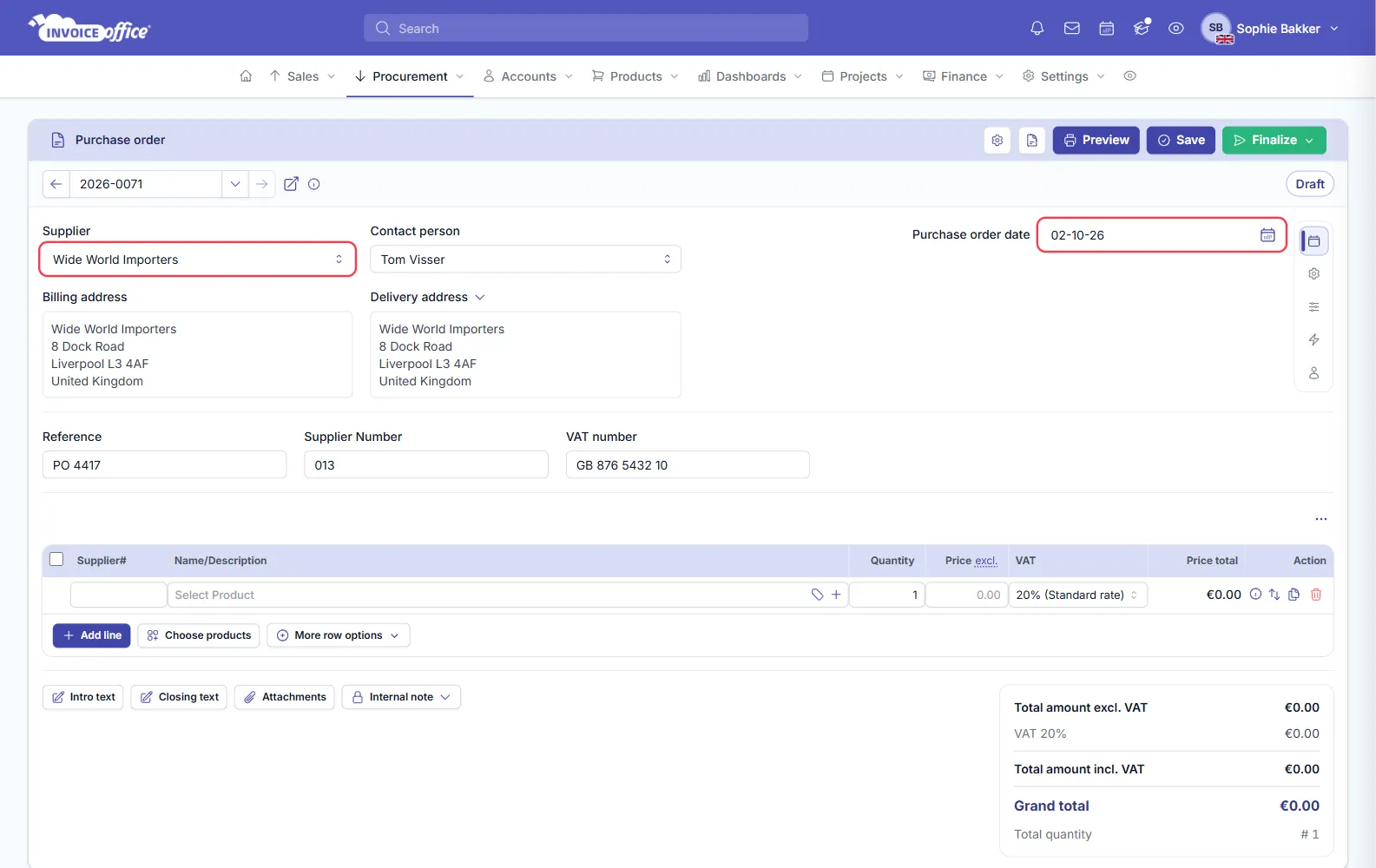Show price info icon on line row
The image size is (1376, 868).
click(1255, 595)
